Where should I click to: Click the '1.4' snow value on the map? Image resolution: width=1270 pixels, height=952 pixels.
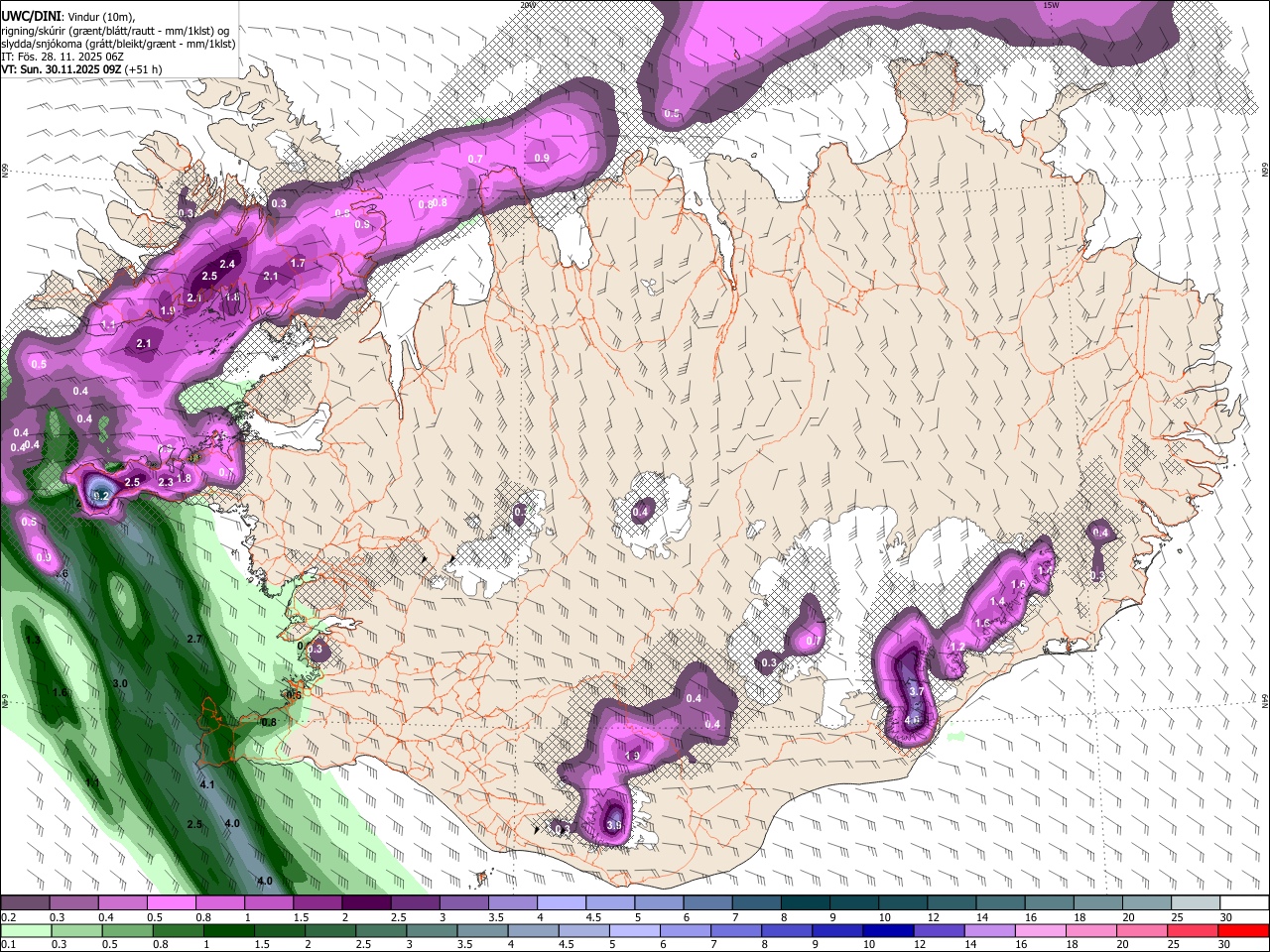coord(997,602)
